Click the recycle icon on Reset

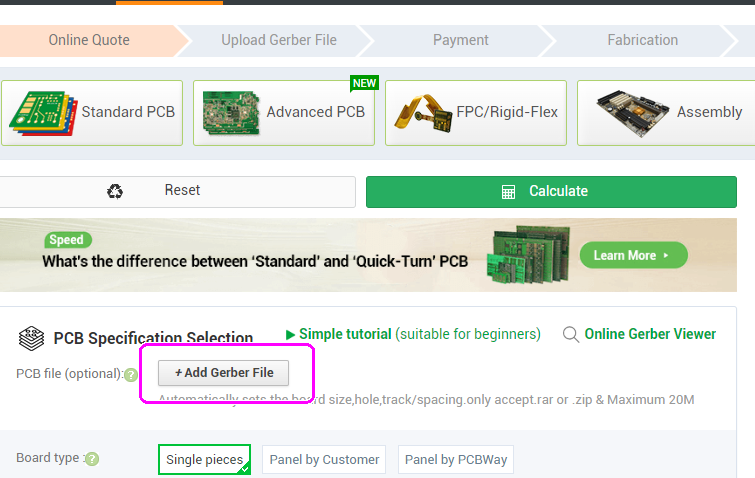pos(115,191)
